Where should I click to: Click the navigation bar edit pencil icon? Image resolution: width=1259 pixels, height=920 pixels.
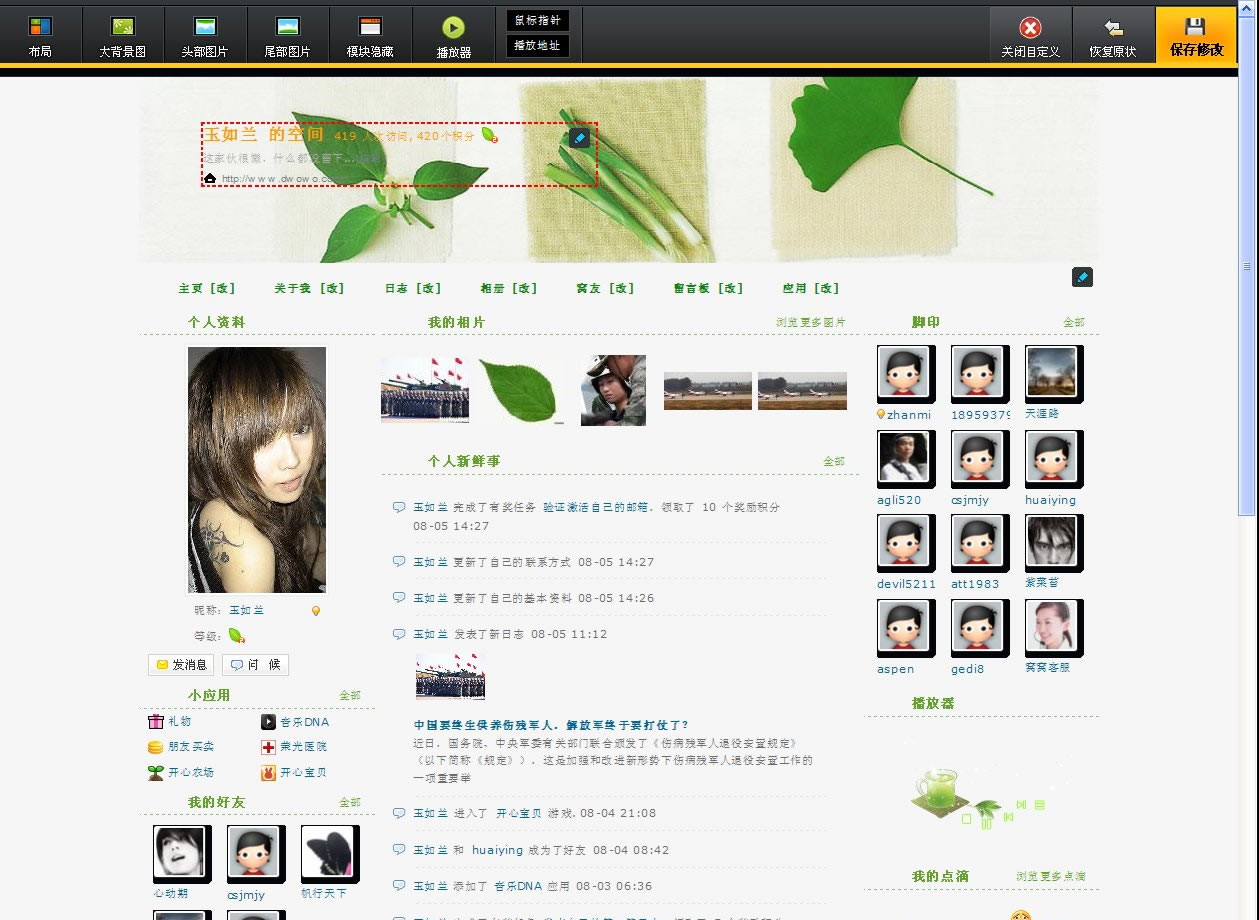pyautogui.click(x=1082, y=277)
